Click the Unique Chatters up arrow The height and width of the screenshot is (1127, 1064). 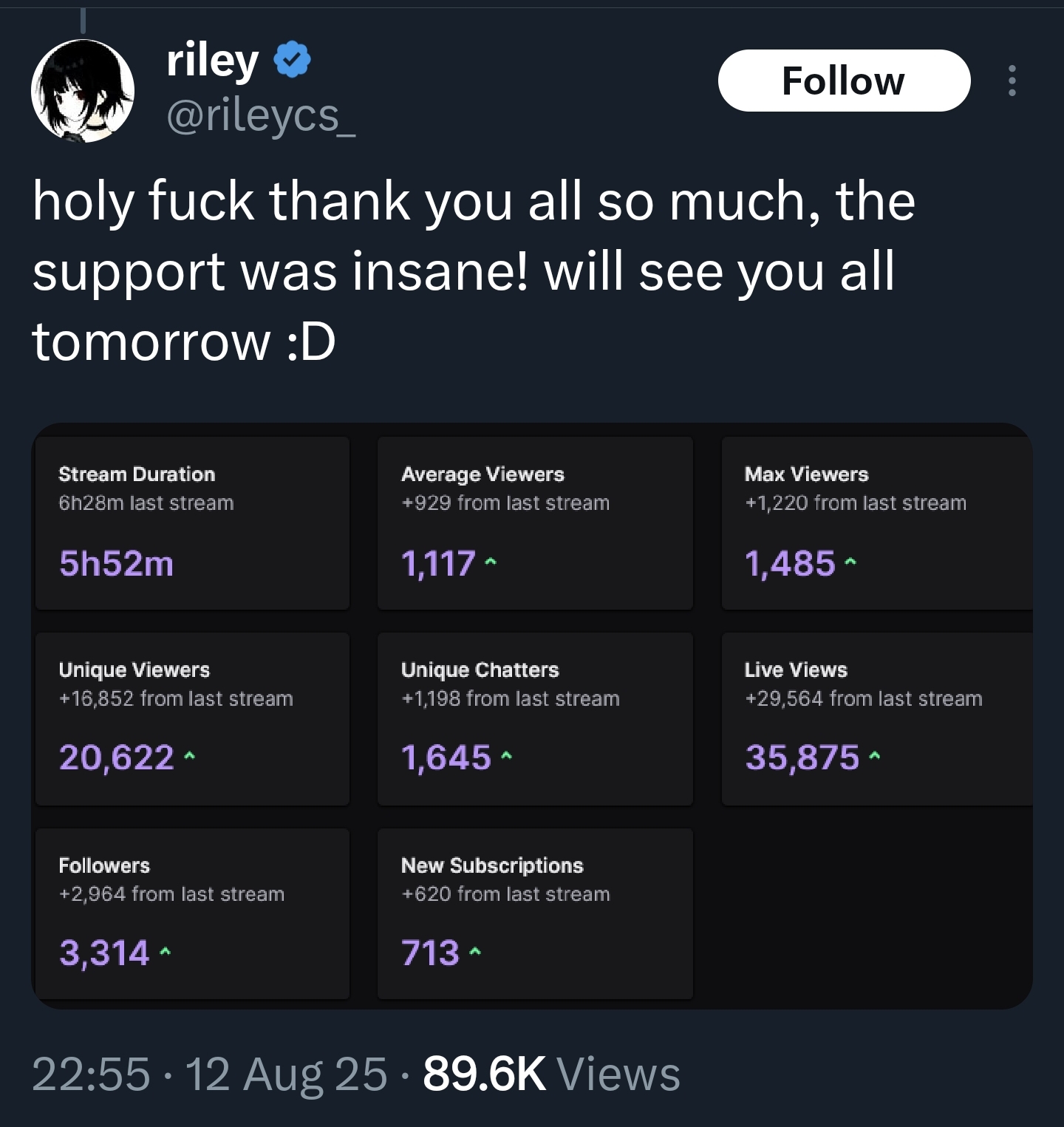pyautogui.click(x=506, y=757)
